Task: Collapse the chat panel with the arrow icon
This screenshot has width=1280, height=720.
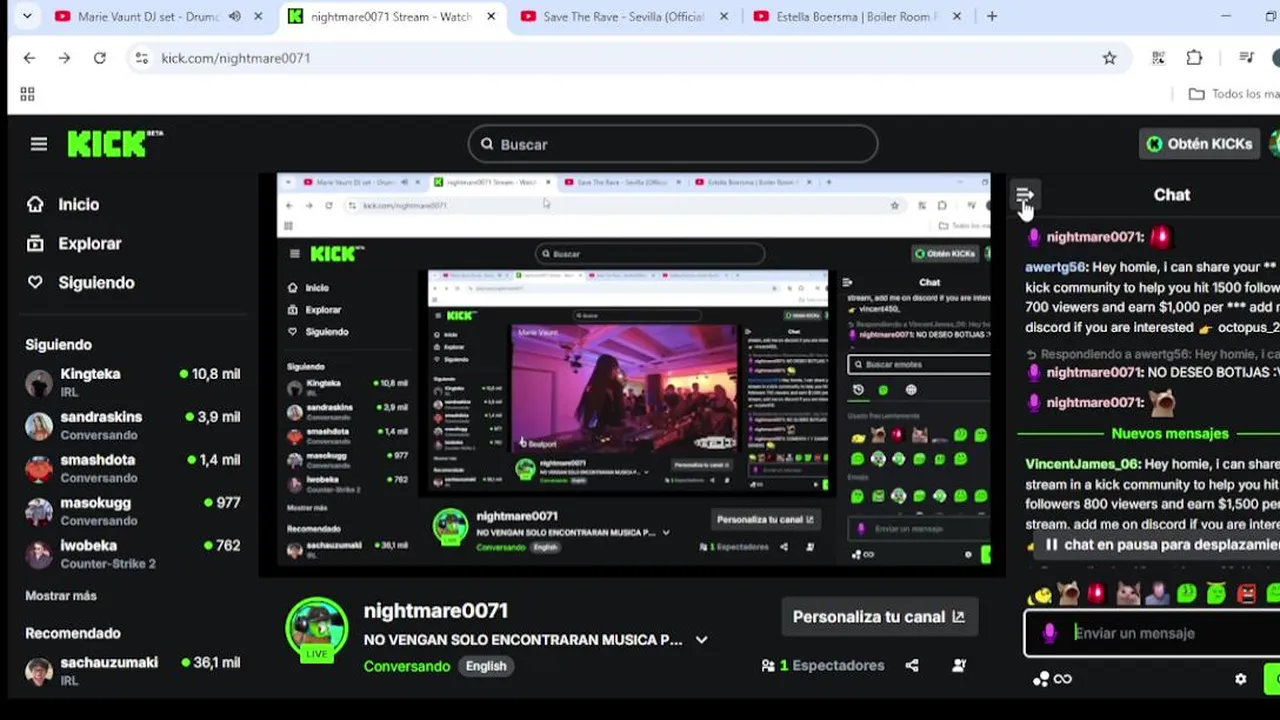Action: 1025,195
